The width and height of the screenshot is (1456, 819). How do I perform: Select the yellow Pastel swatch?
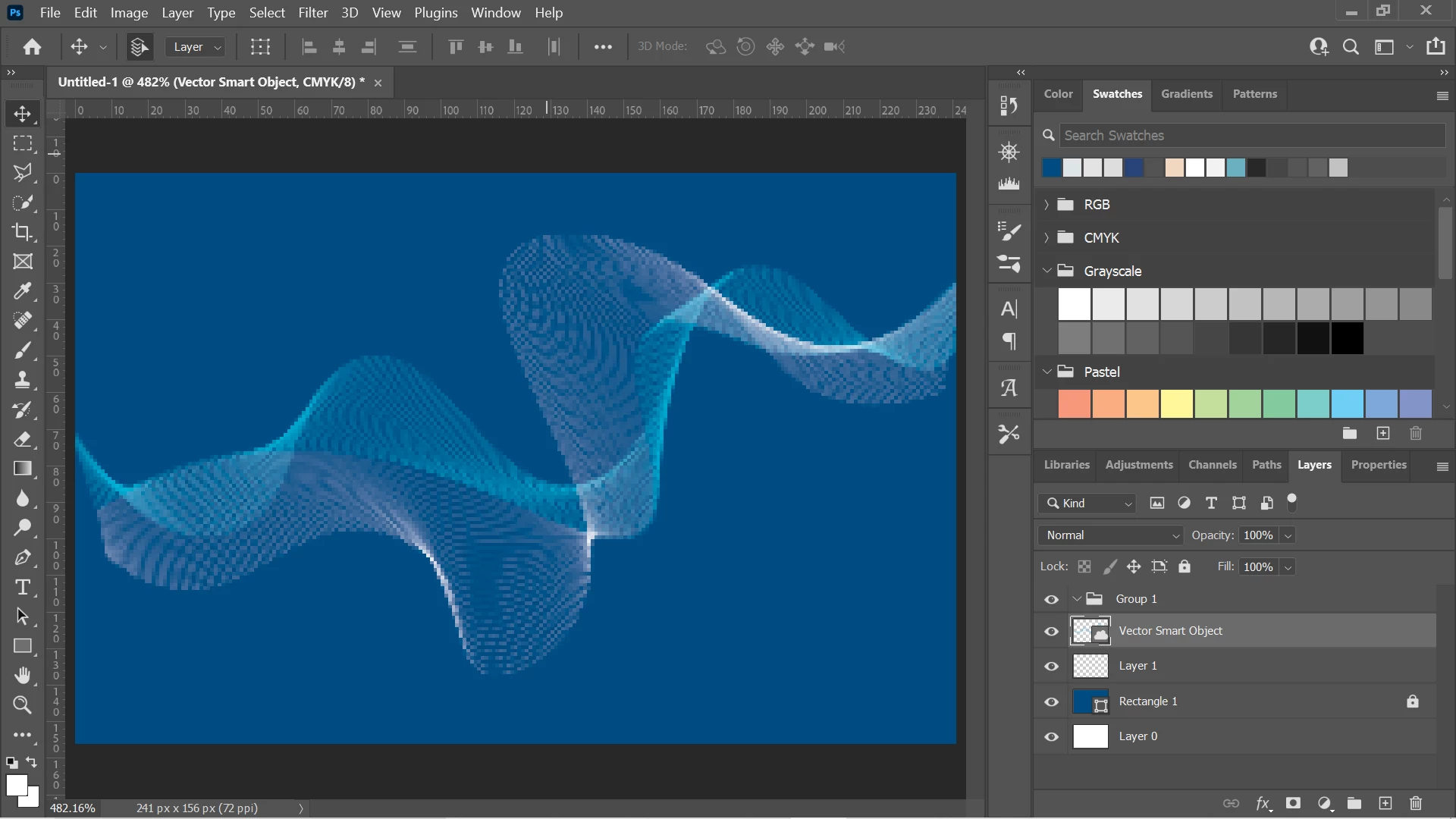(x=1176, y=404)
